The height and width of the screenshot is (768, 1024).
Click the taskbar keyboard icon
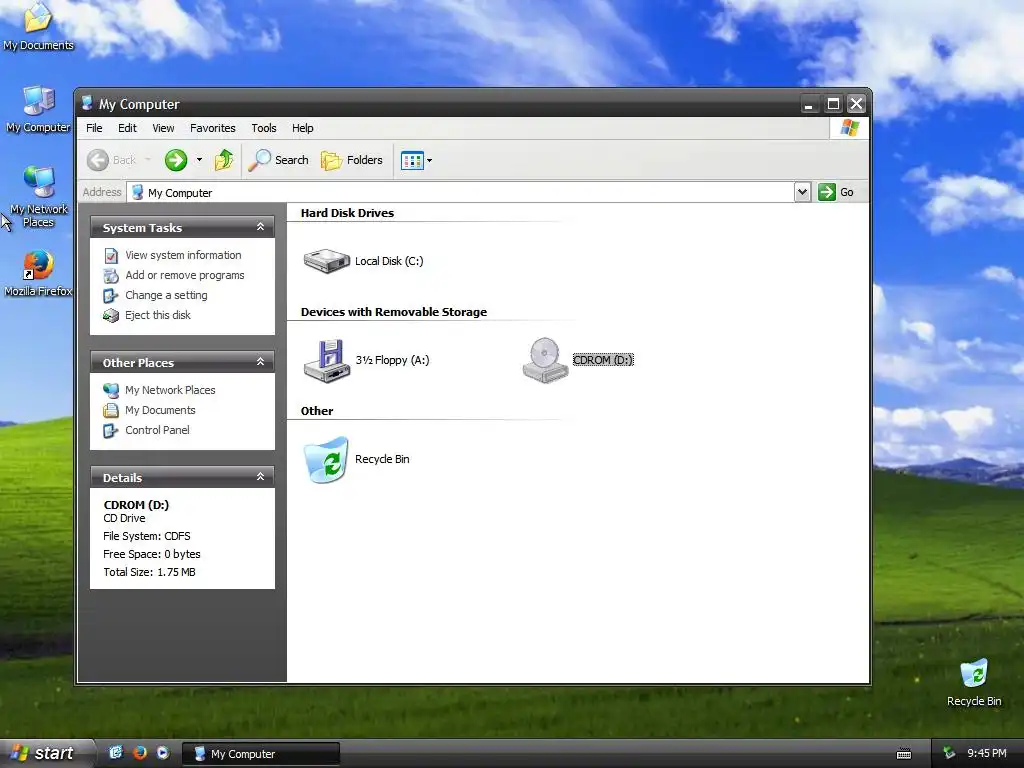(x=904, y=754)
